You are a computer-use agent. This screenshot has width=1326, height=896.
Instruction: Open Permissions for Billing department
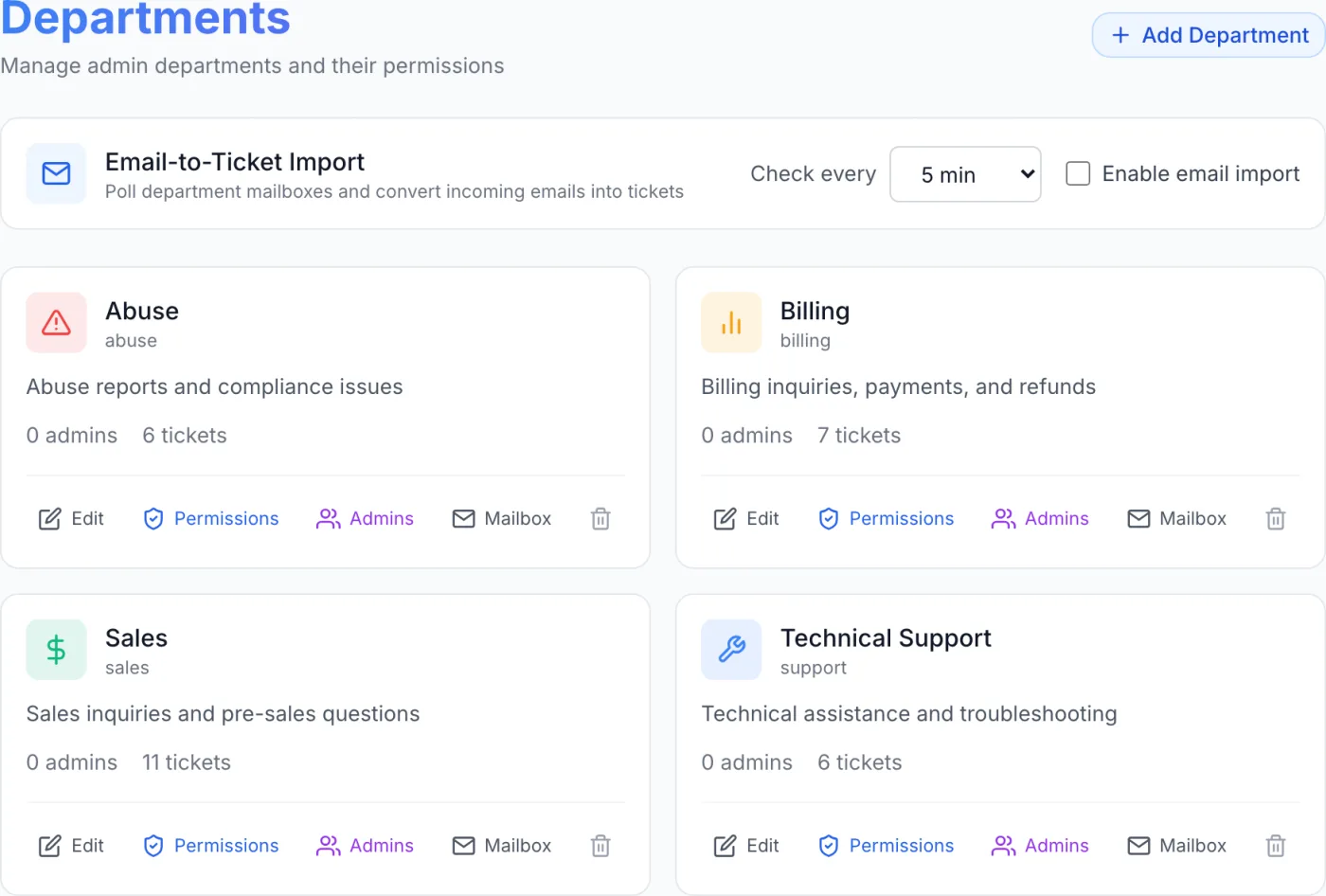point(887,518)
